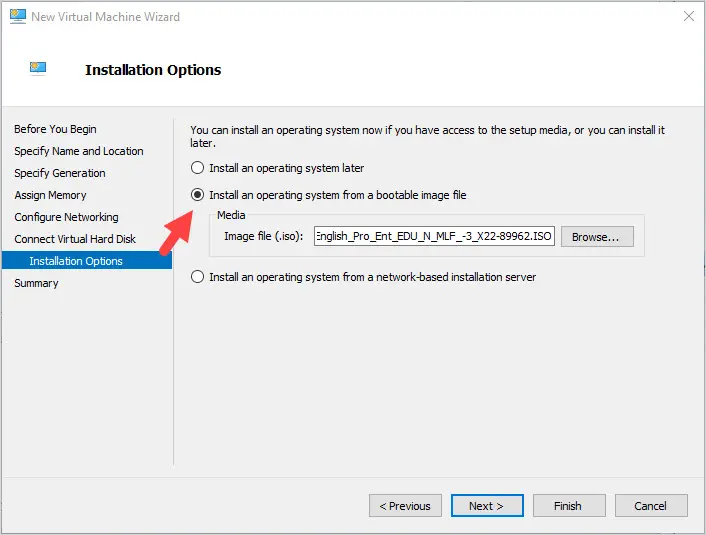706x535 pixels.
Task: Click the Image file (.iso) path field
Action: (x=434, y=236)
